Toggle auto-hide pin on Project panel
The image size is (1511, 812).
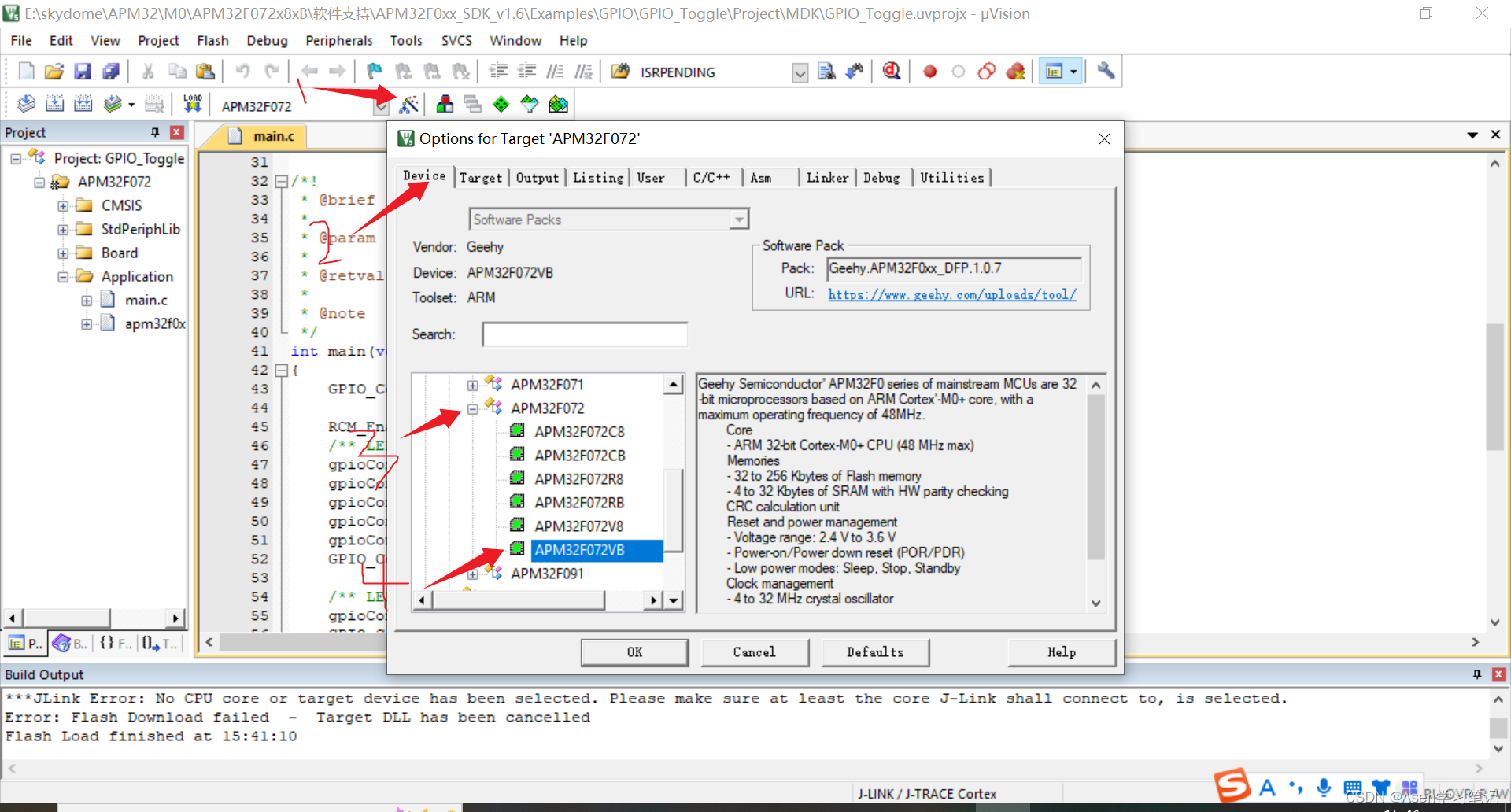155,132
